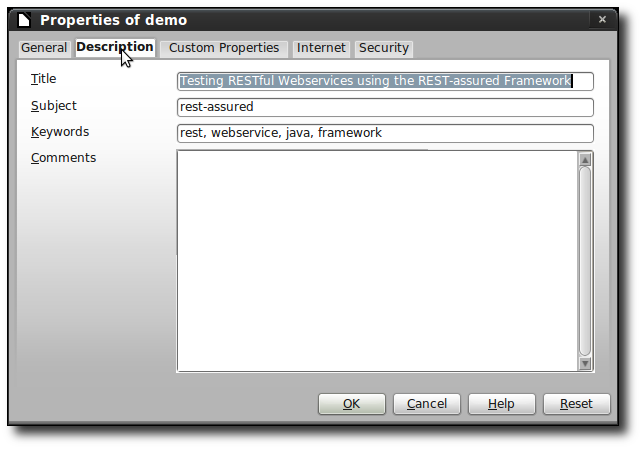Click into the Title text field
The image size is (642, 449).
coord(385,81)
